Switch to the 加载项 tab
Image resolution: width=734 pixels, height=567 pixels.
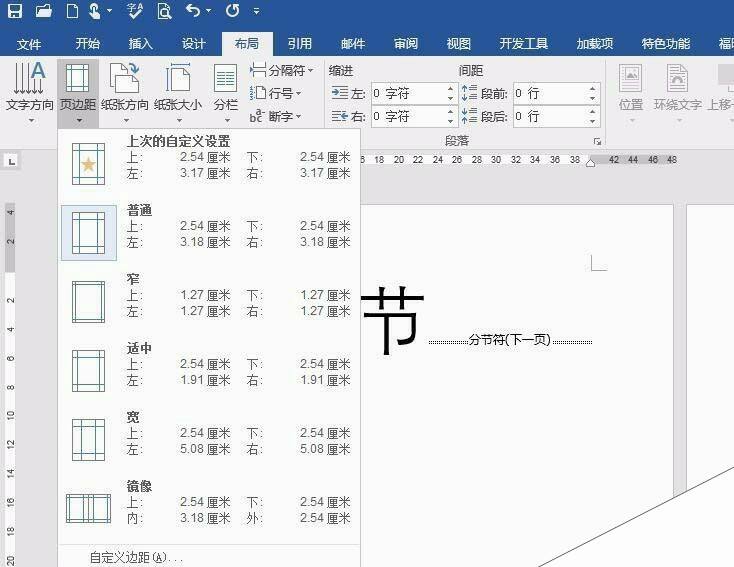click(595, 44)
